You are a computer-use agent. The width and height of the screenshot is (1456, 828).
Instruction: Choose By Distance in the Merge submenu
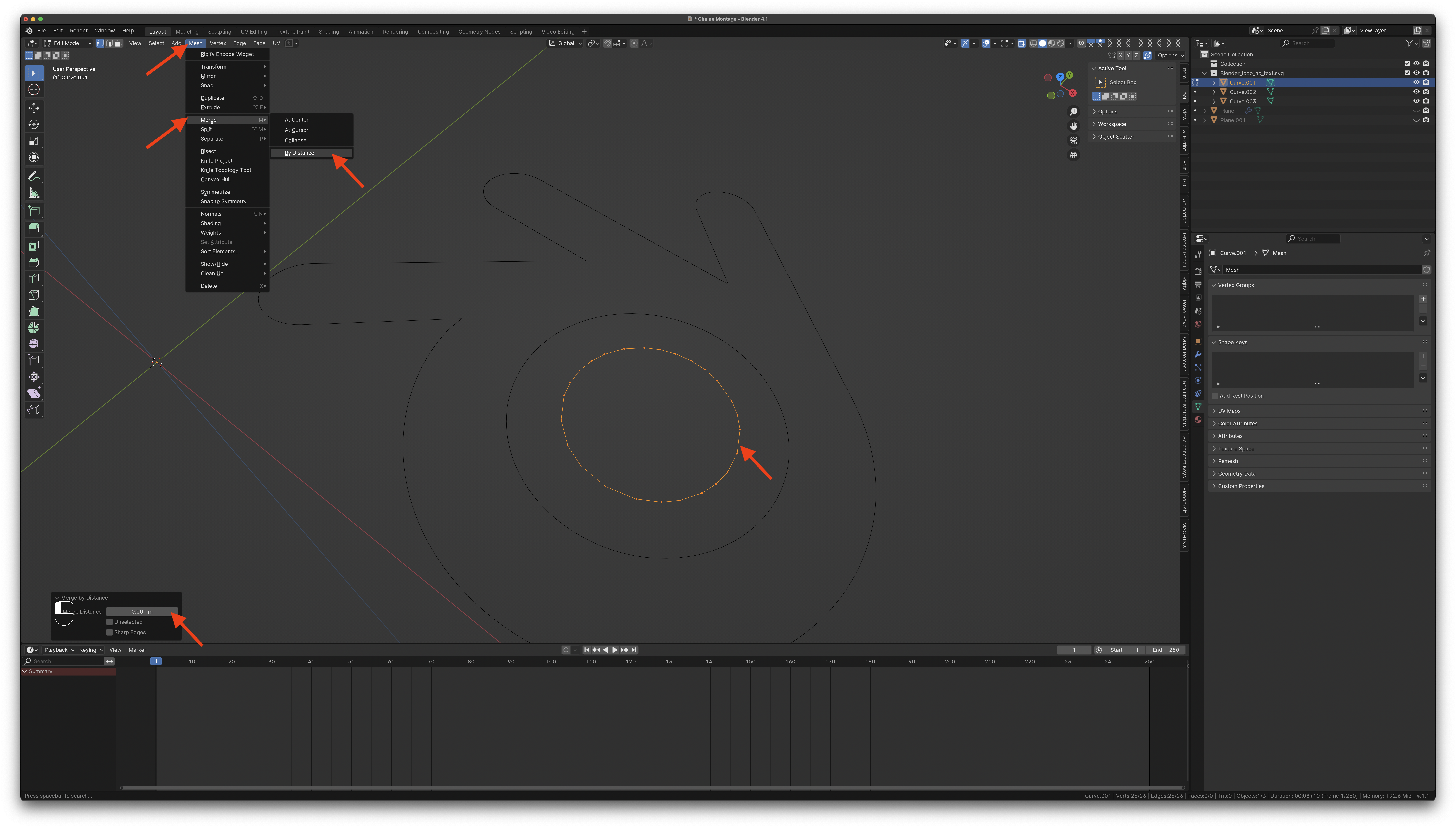point(311,153)
